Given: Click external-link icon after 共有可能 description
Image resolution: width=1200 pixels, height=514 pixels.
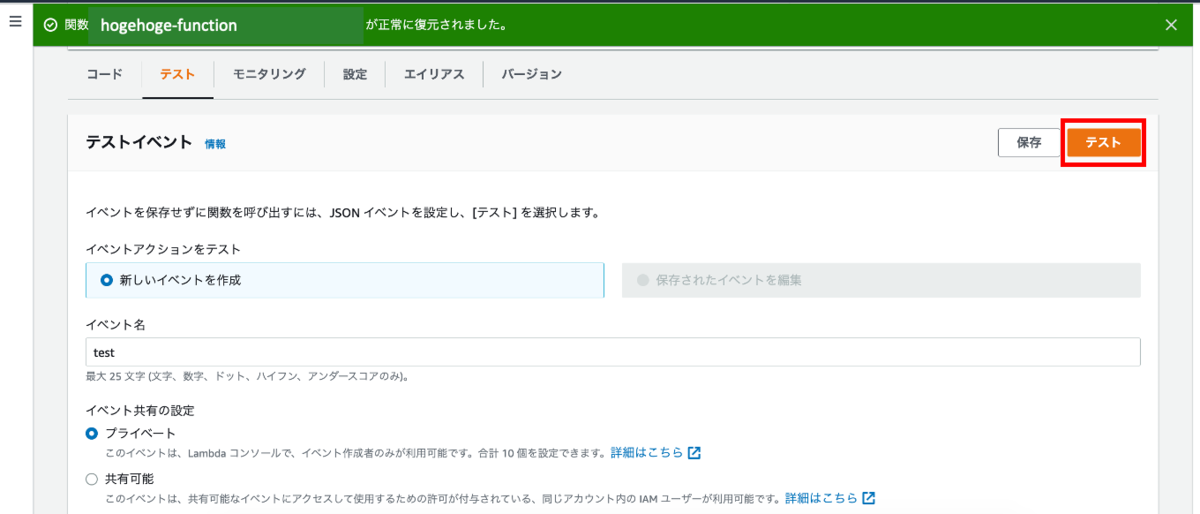Looking at the screenshot, I should tap(868, 498).
